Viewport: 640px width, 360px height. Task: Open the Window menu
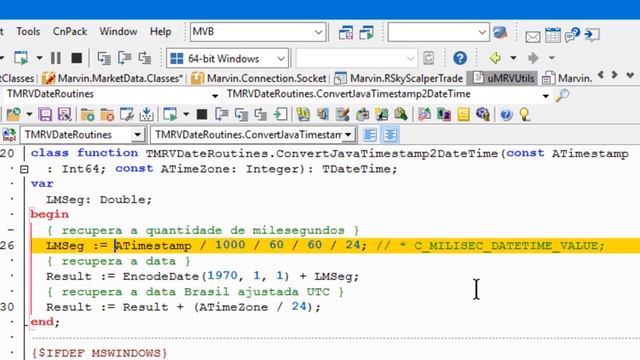tap(118, 31)
